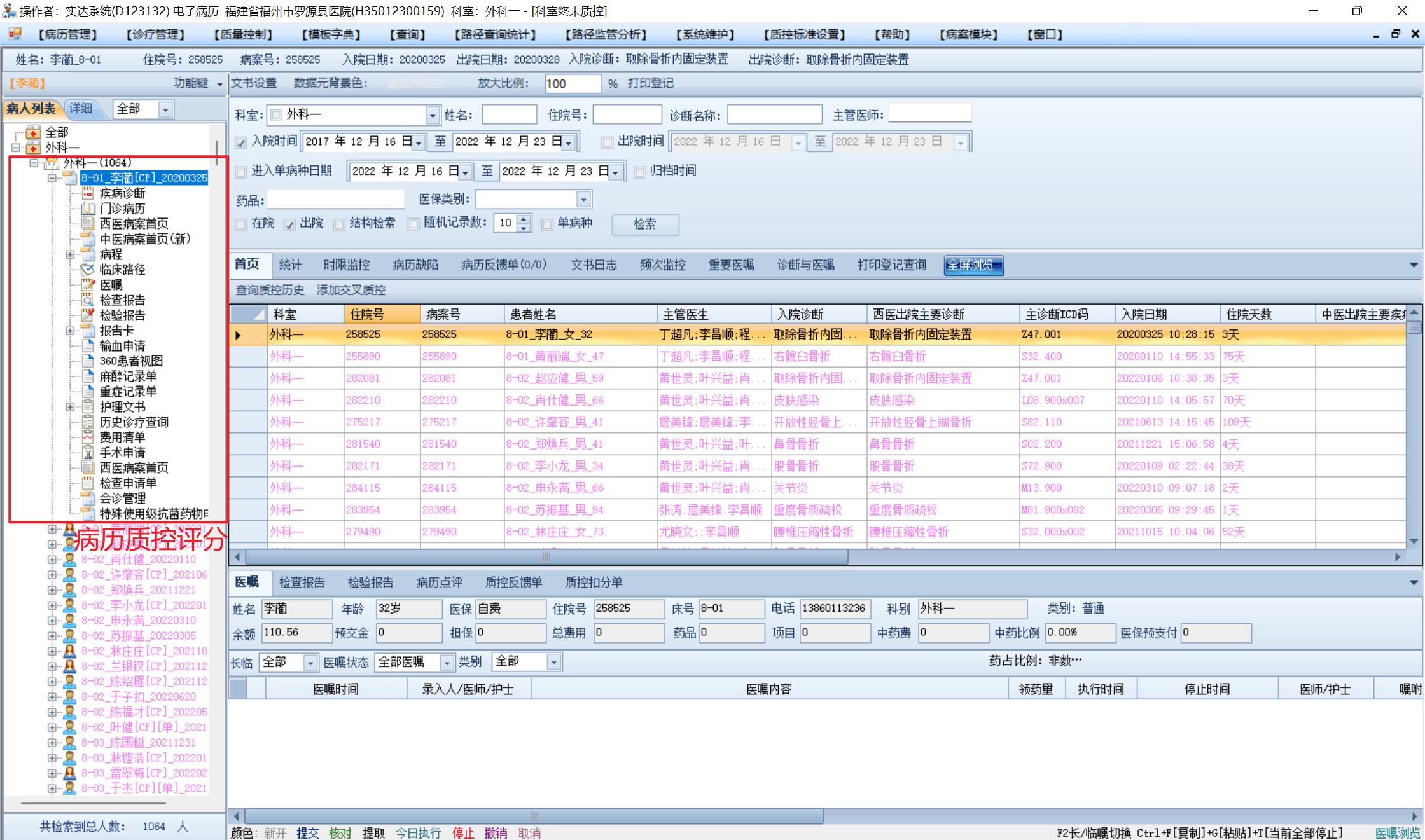Toggle the 入院时间 checkbox
Viewport: 1425px width, 840px height.
(241, 142)
